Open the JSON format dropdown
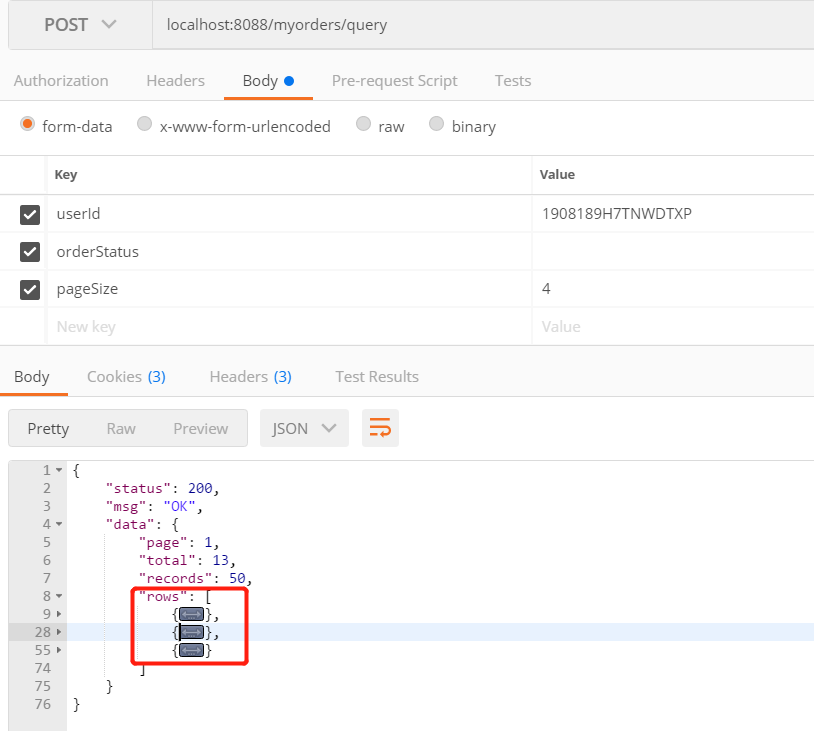Screen dimensions: 814x731 click(304, 428)
